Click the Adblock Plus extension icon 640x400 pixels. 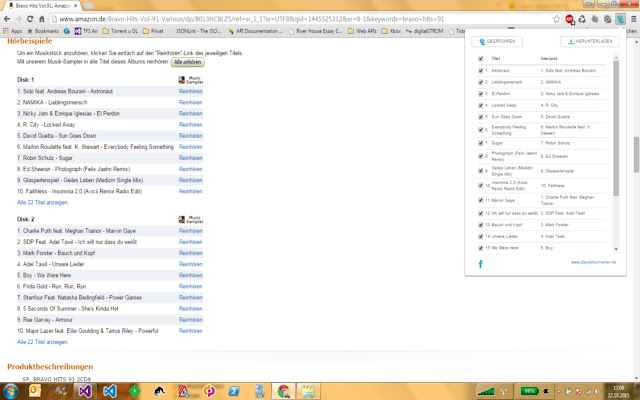(x=569, y=19)
